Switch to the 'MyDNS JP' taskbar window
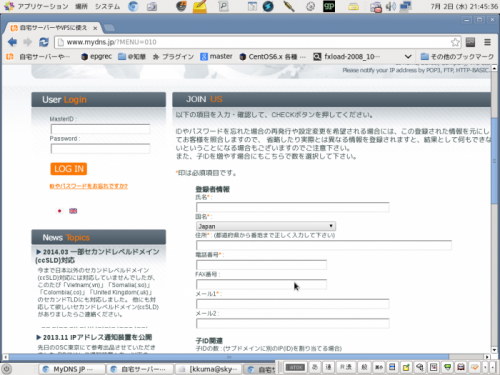Viewport: 500px width, 375px height. coord(72,369)
